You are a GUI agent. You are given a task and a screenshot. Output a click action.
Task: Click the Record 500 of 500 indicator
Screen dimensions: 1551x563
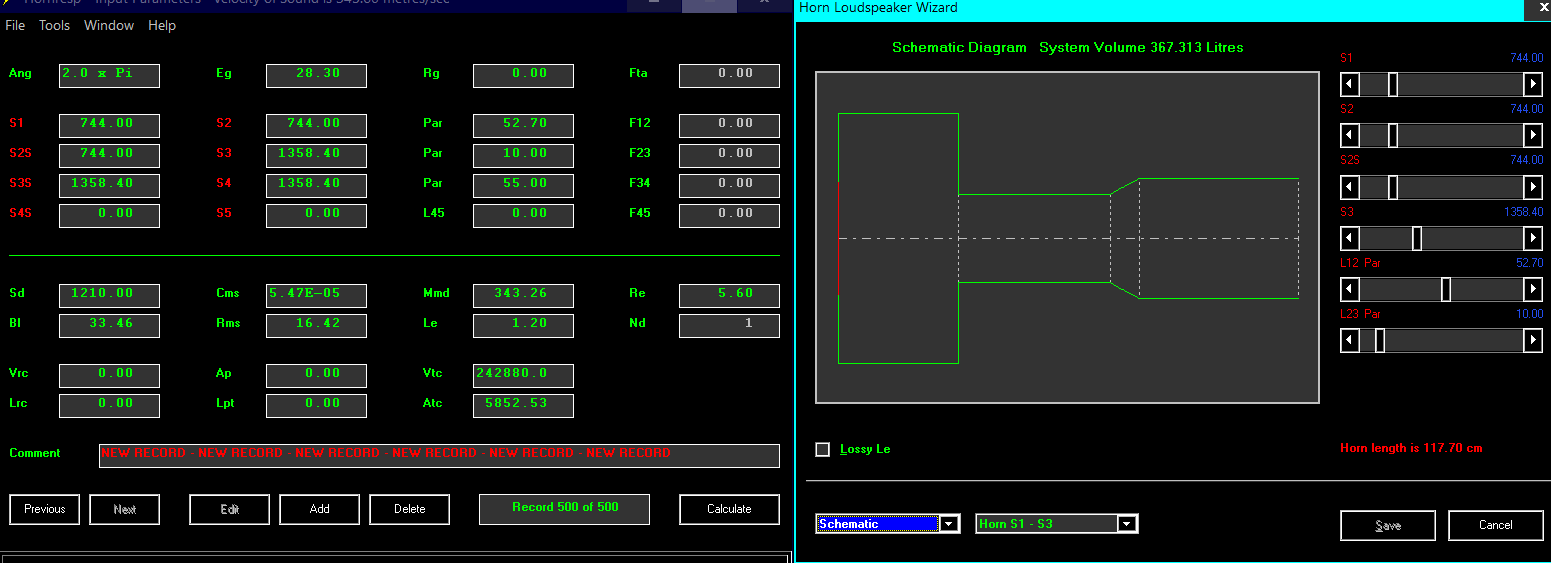click(565, 509)
